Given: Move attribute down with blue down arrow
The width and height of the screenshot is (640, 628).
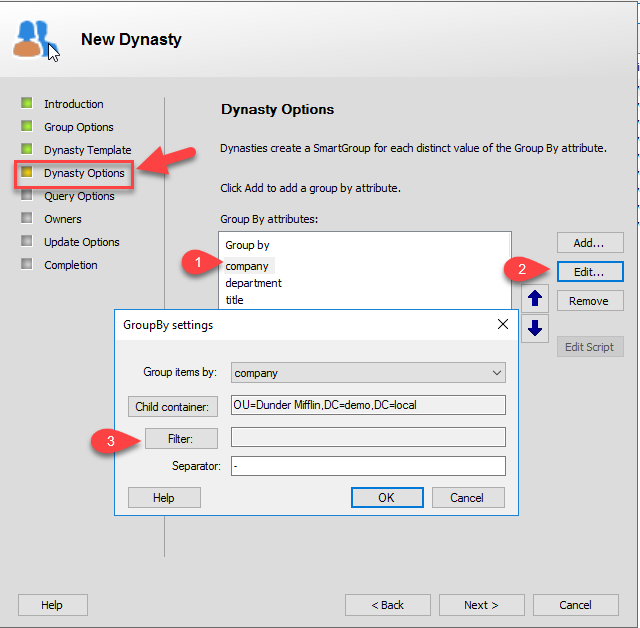Looking at the screenshot, I should (x=535, y=328).
